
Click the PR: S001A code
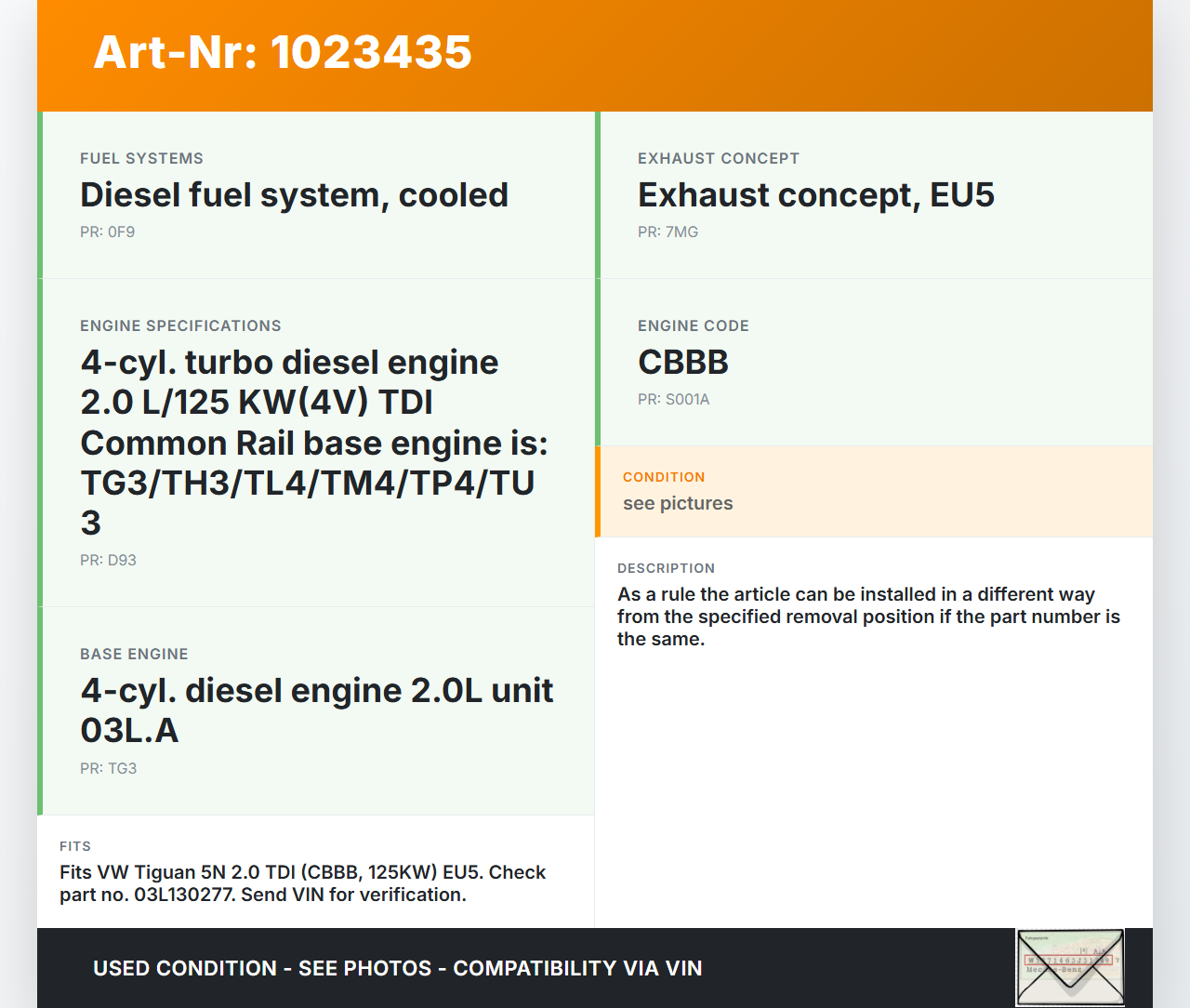click(x=673, y=400)
